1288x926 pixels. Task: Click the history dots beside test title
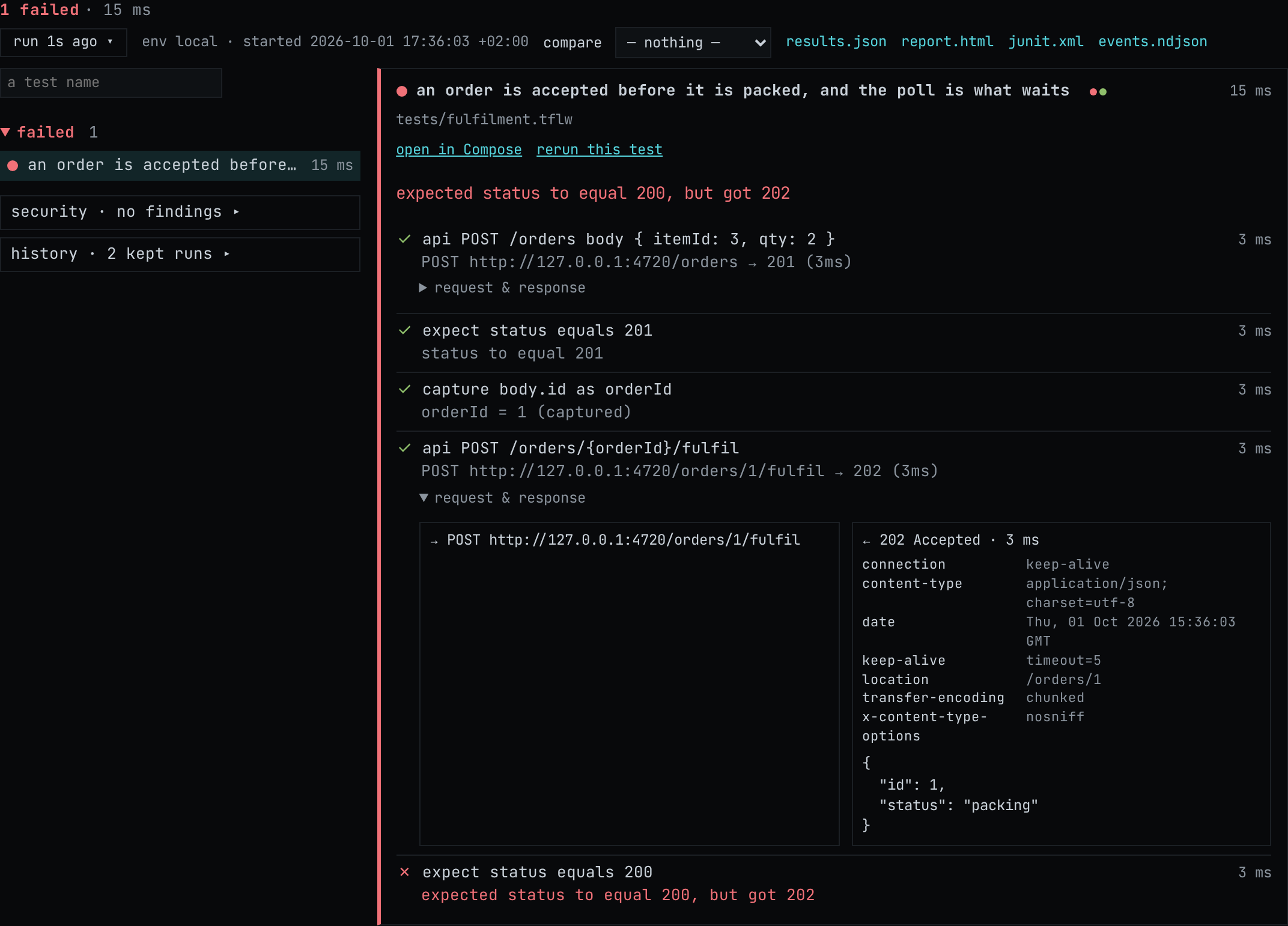(1098, 91)
